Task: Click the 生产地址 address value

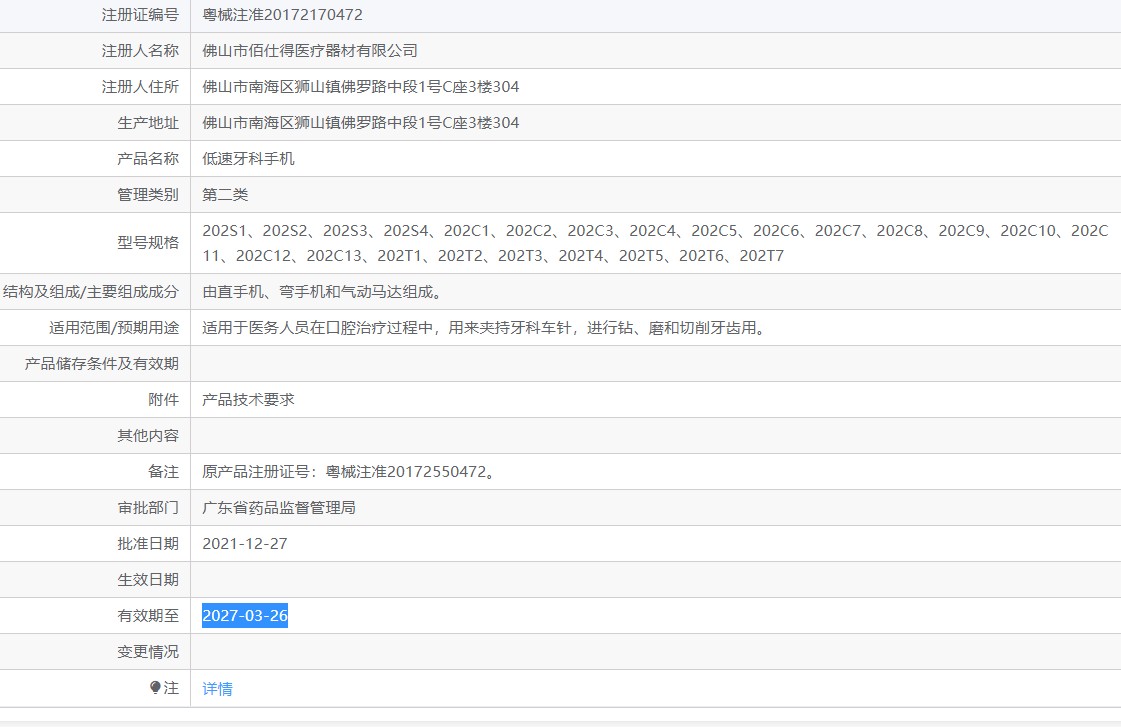Action: click(x=361, y=123)
